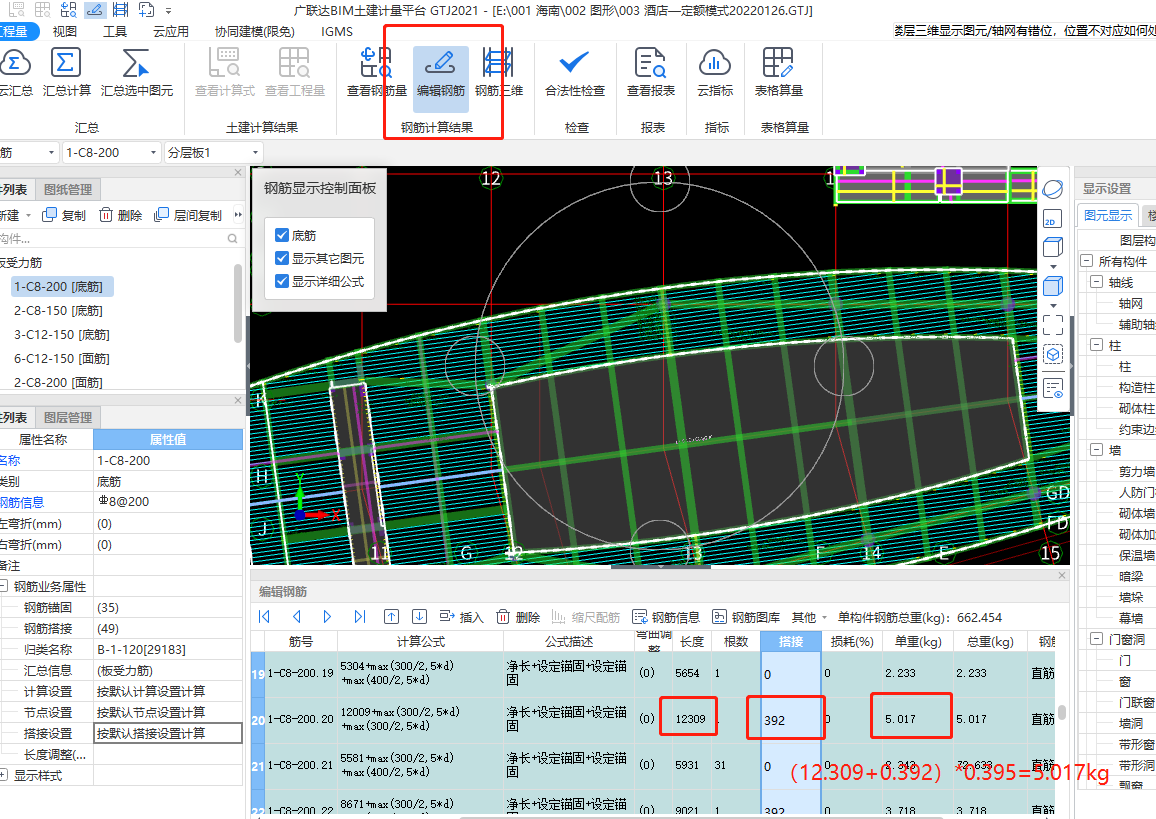Select 剪力墙 in display tree
Screen dimensions: 1156x819
(1136, 471)
